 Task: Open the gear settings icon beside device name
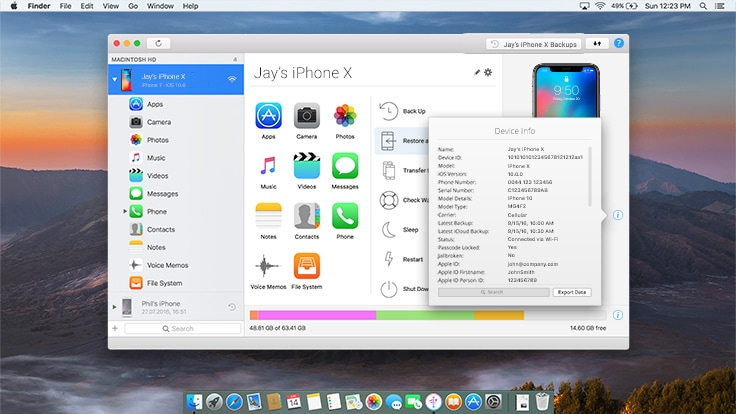(488, 73)
